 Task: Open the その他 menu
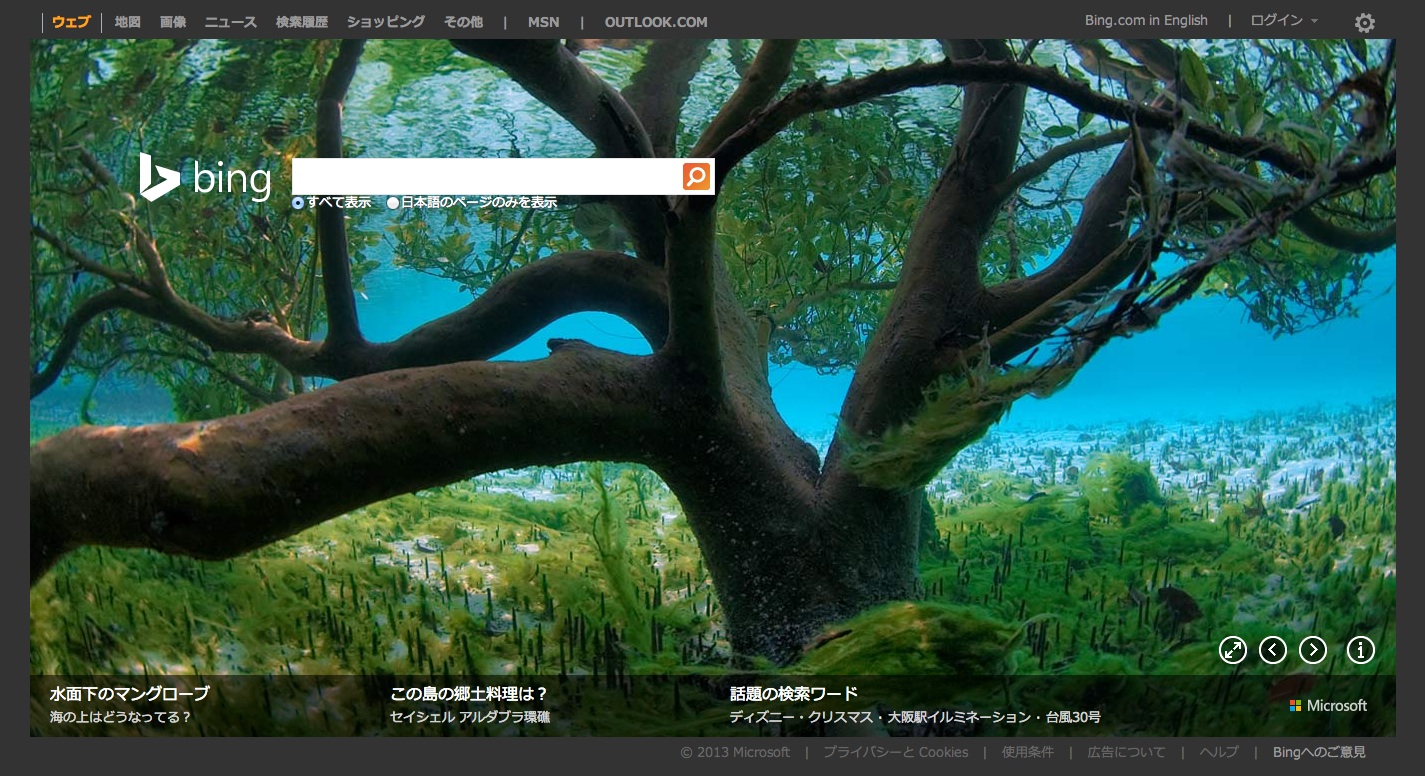point(463,22)
